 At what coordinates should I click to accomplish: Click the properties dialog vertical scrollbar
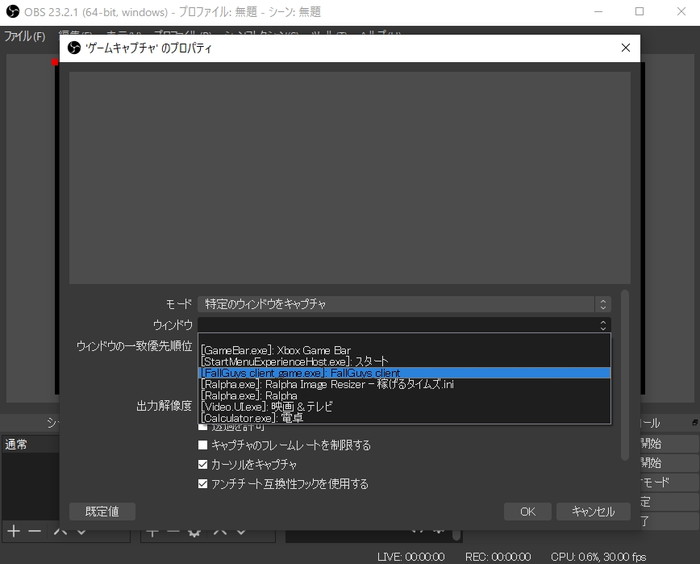(x=625, y=375)
